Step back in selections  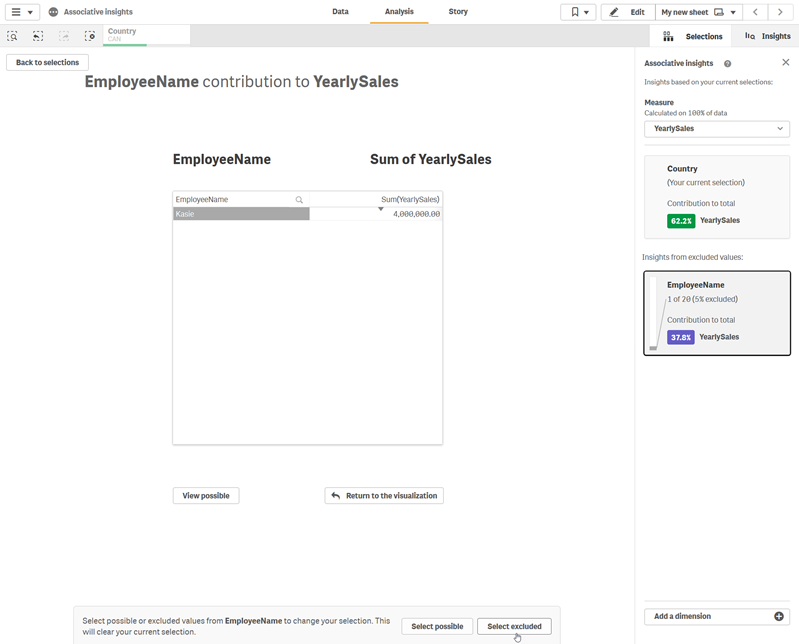(38, 36)
